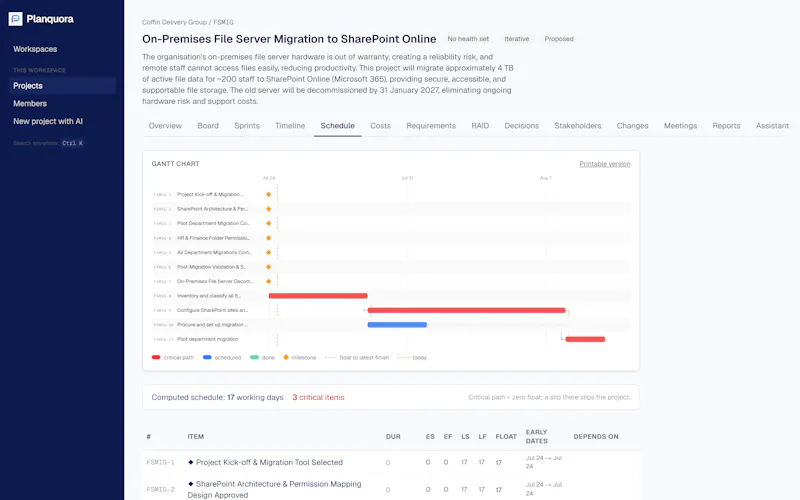Click the Gantt label 'HR & Finance Folder Permissio...'
The height and width of the screenshot is (500, 800).
[x=213, y=238]
